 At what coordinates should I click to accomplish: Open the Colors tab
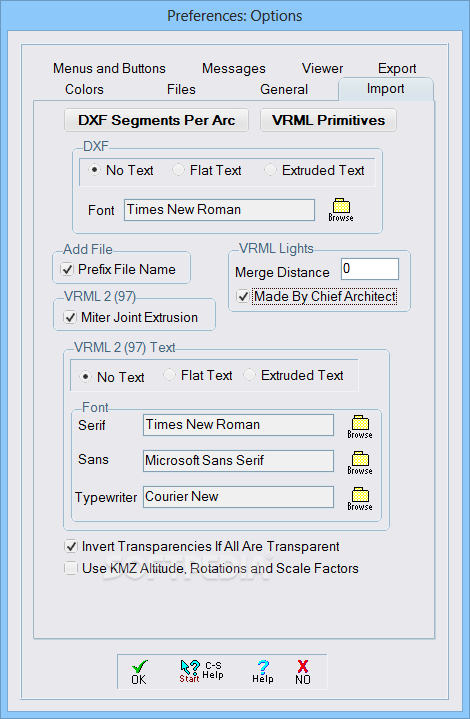click(x=84, y=89)
